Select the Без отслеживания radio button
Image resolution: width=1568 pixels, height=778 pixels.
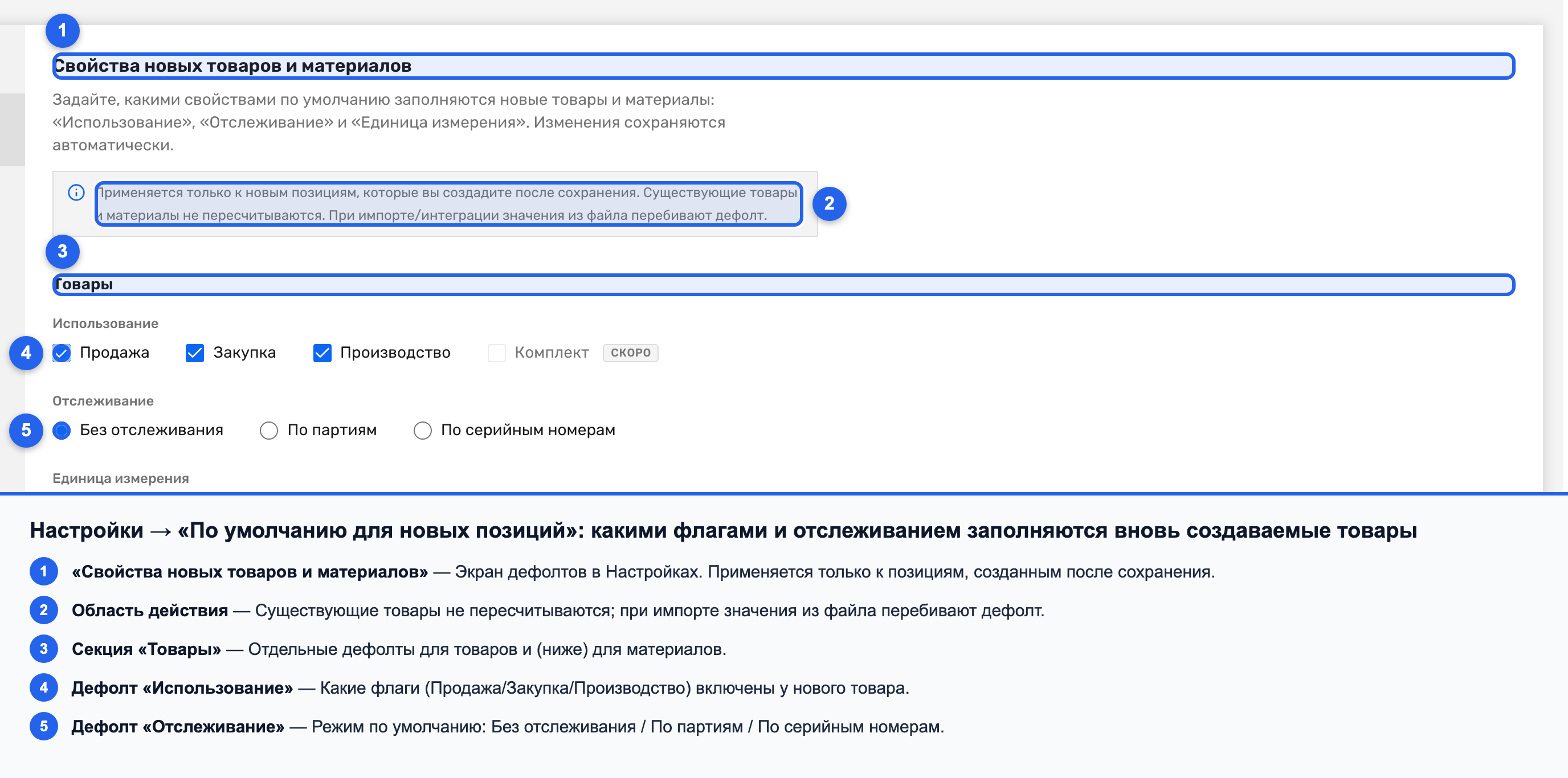[62, 431]
